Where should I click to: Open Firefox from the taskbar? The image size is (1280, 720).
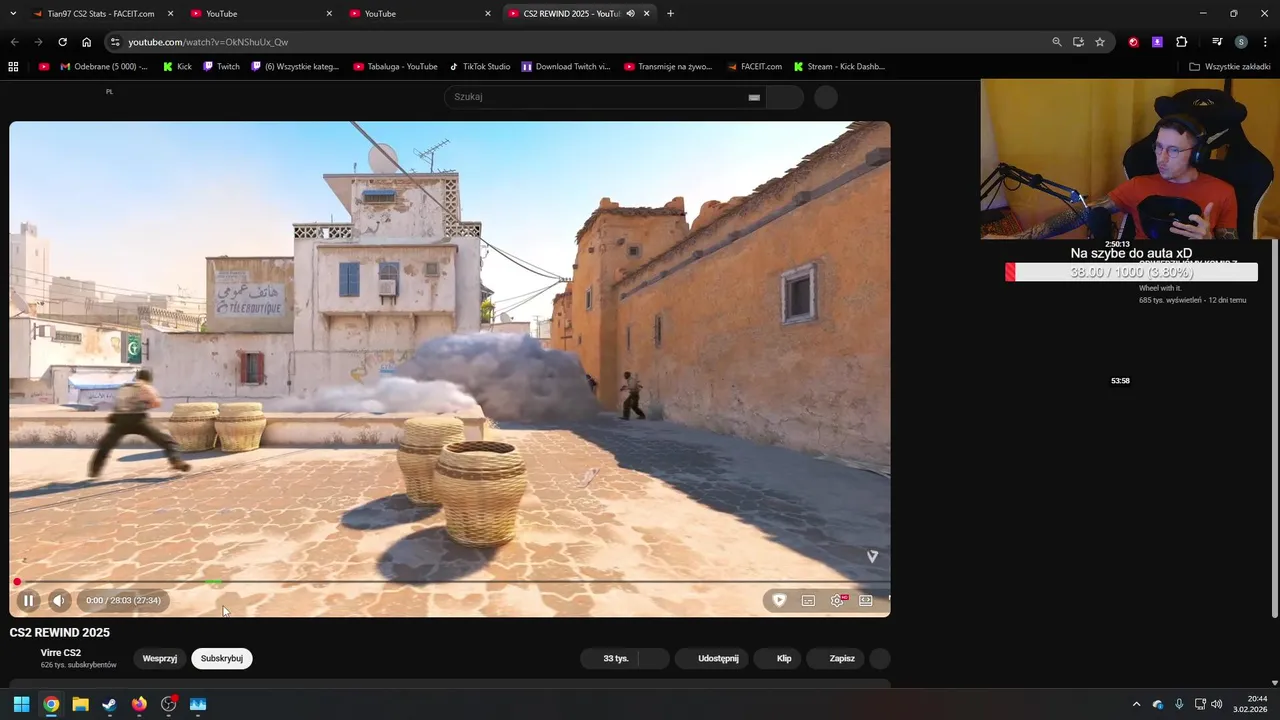[139, 704]
